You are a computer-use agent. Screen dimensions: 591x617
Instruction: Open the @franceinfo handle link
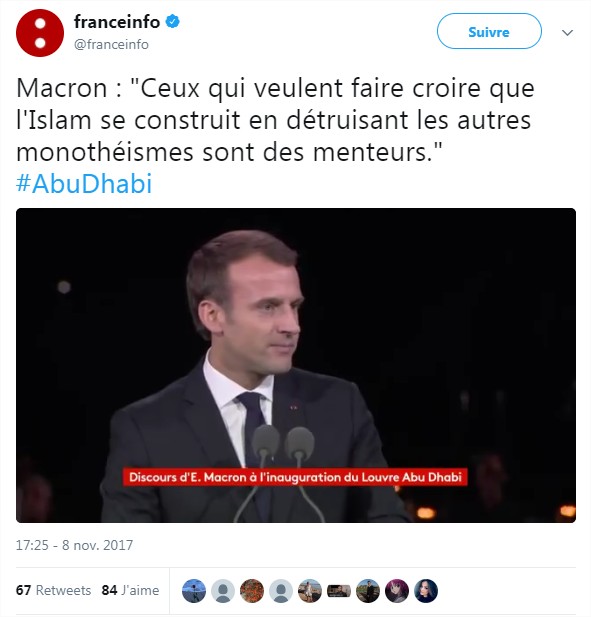point(111,44)
